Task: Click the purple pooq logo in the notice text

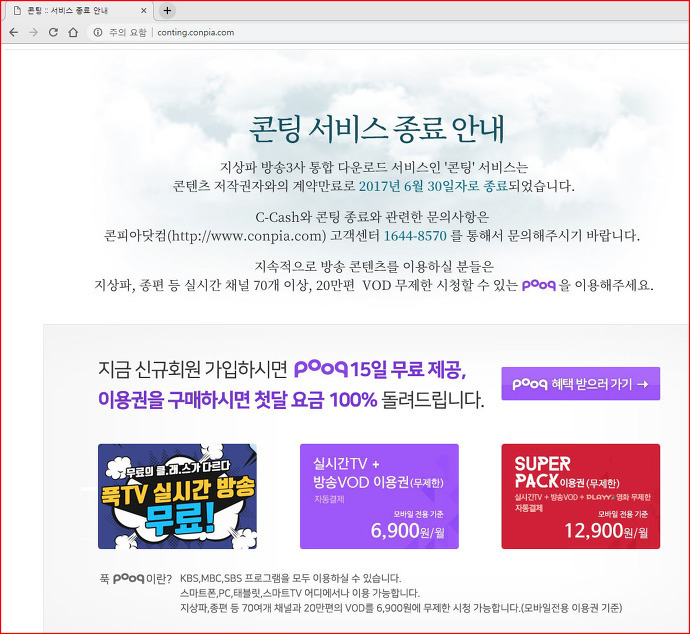Action: [x=539, y=286]
